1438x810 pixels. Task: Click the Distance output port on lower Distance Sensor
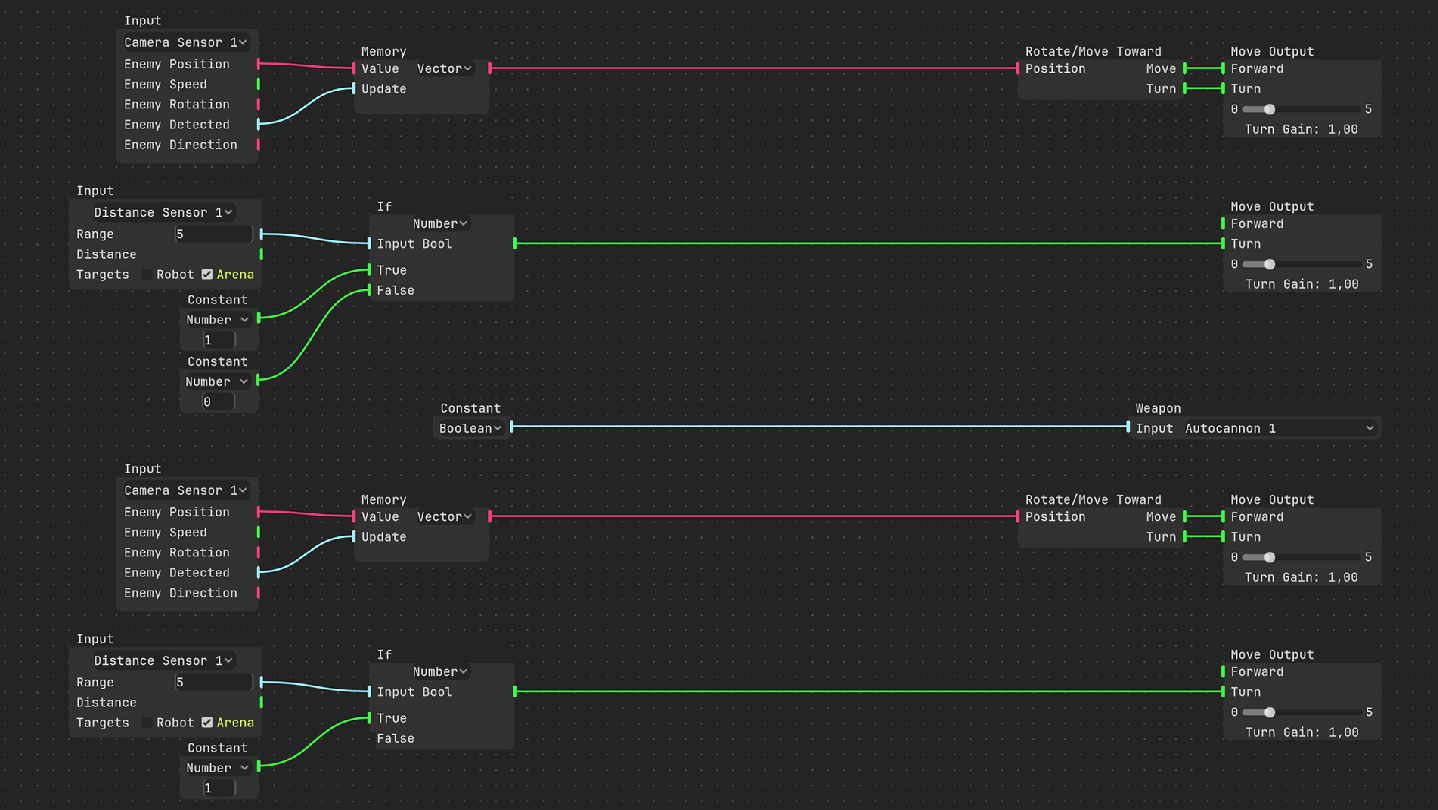click(x=261, y=702)
